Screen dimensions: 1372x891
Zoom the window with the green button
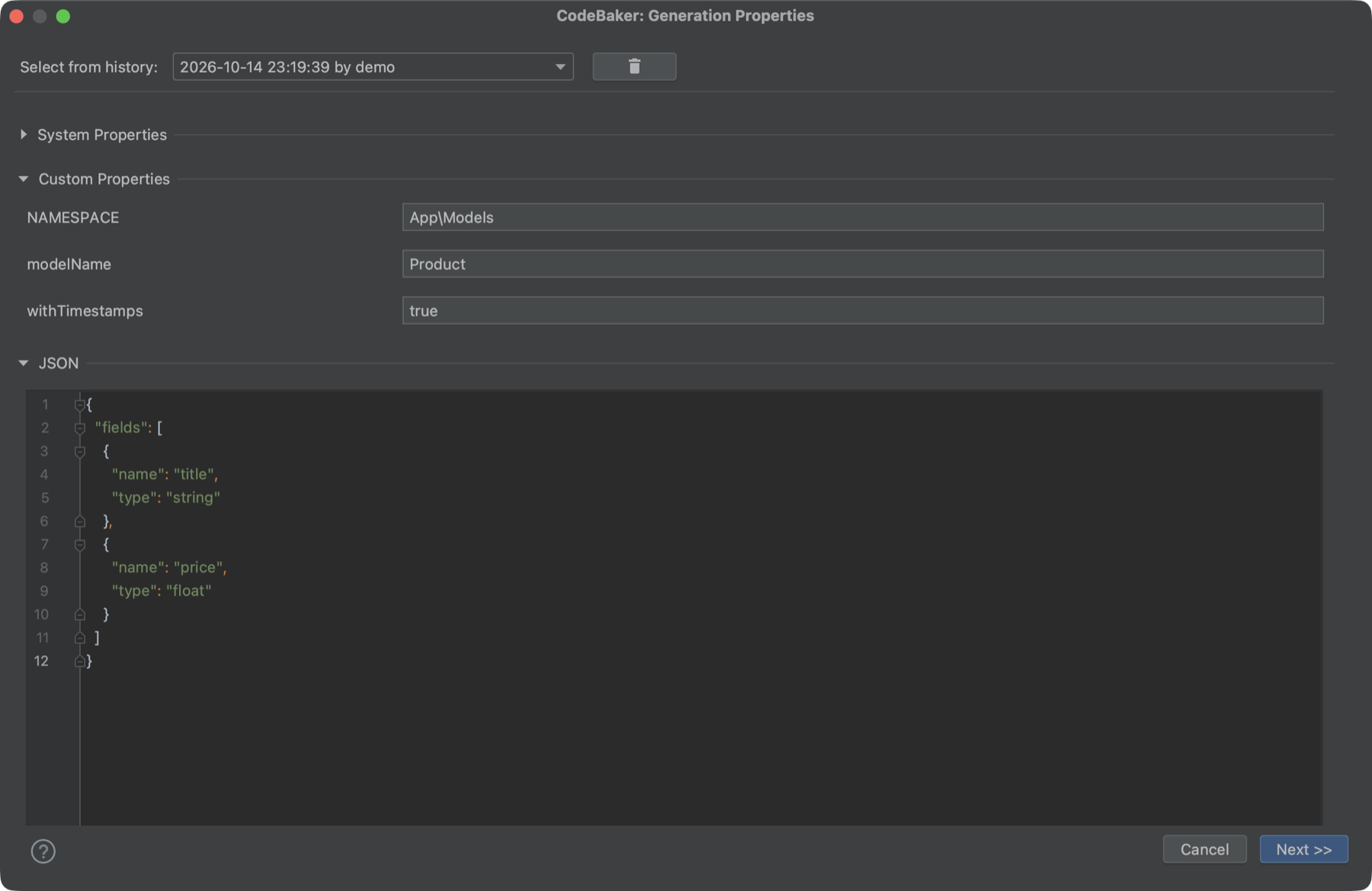[63, 16]
